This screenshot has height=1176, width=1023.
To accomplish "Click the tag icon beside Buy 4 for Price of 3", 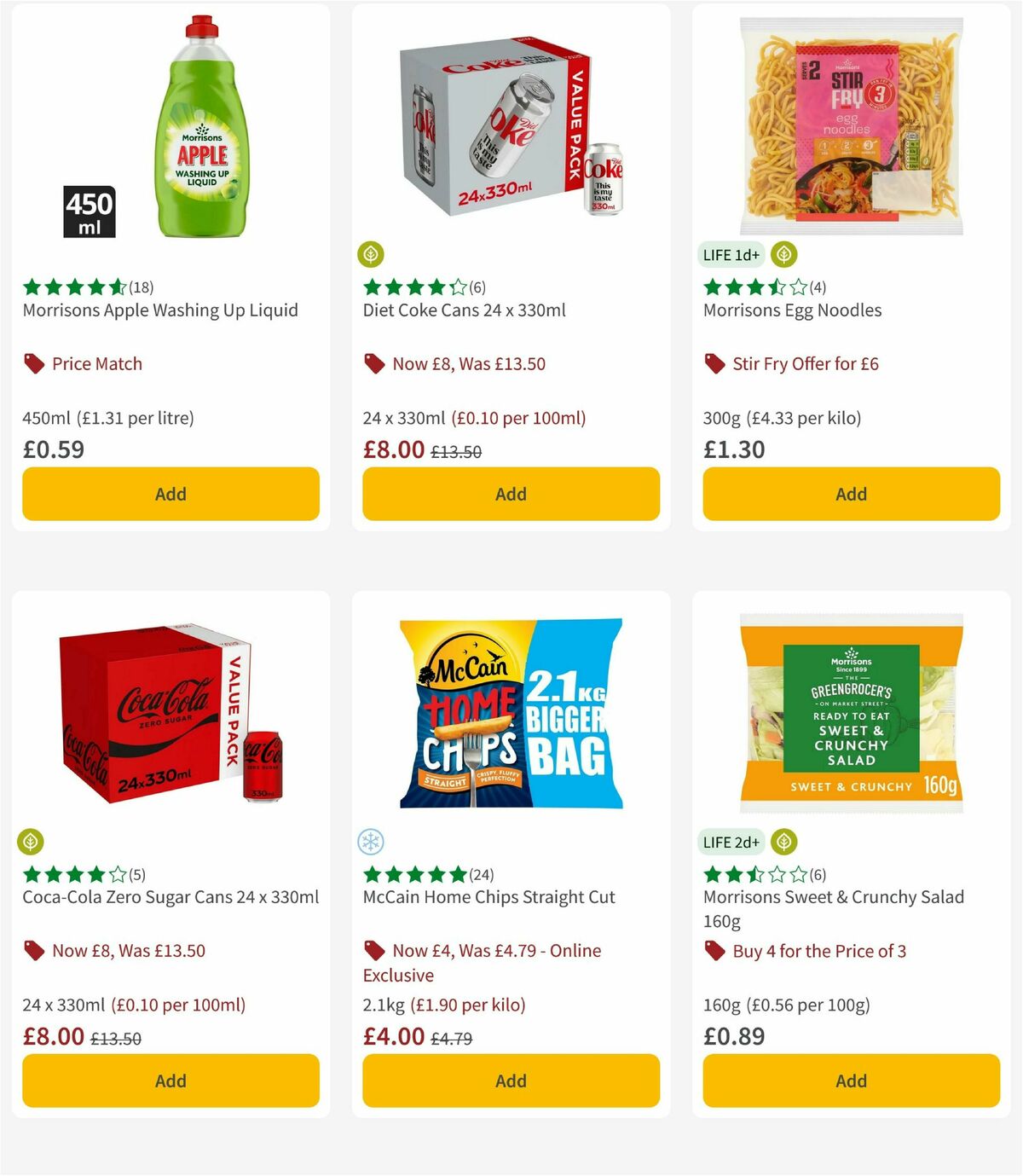I will pos(714,950).
